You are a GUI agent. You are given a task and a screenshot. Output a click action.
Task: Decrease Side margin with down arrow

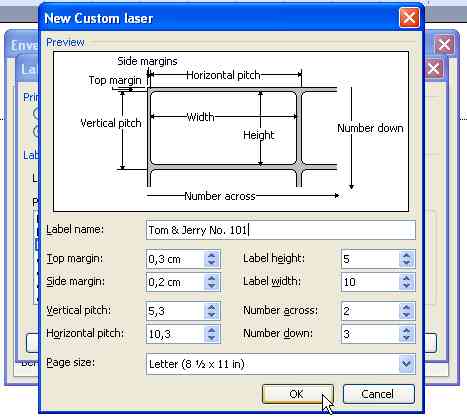[212, 286]
